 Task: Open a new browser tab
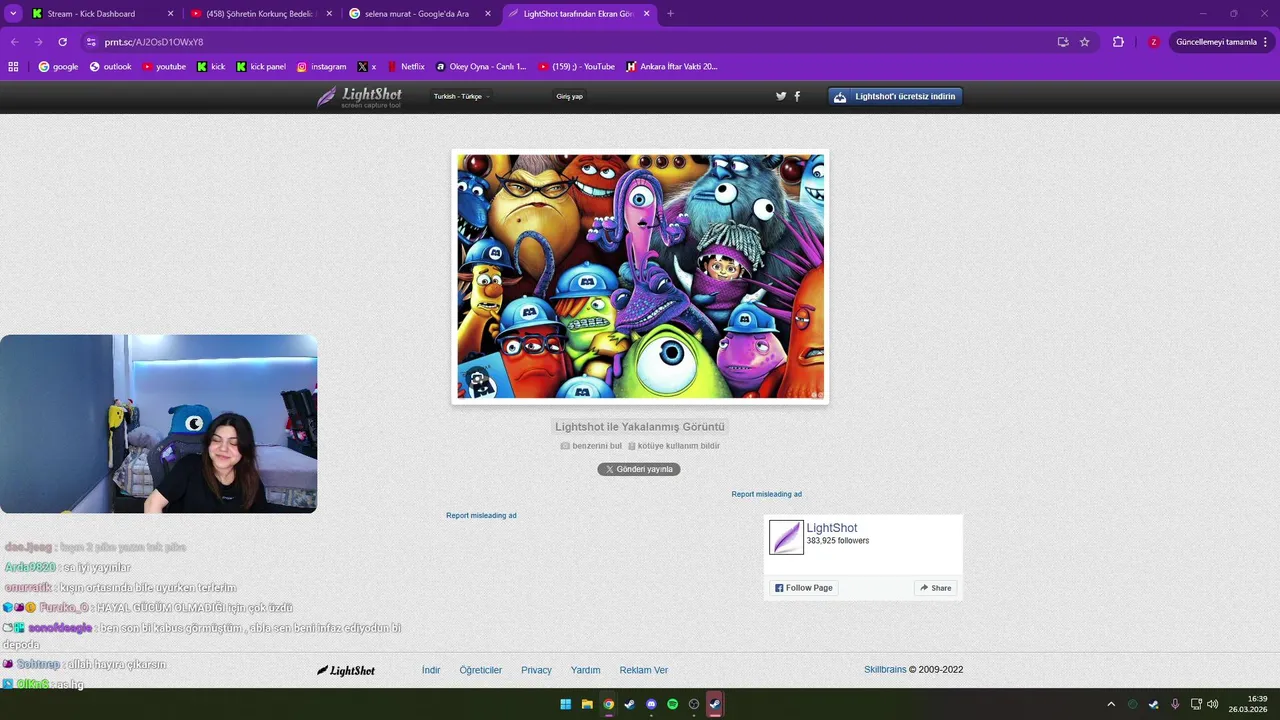pyautogui.click(x=670, y=14)
